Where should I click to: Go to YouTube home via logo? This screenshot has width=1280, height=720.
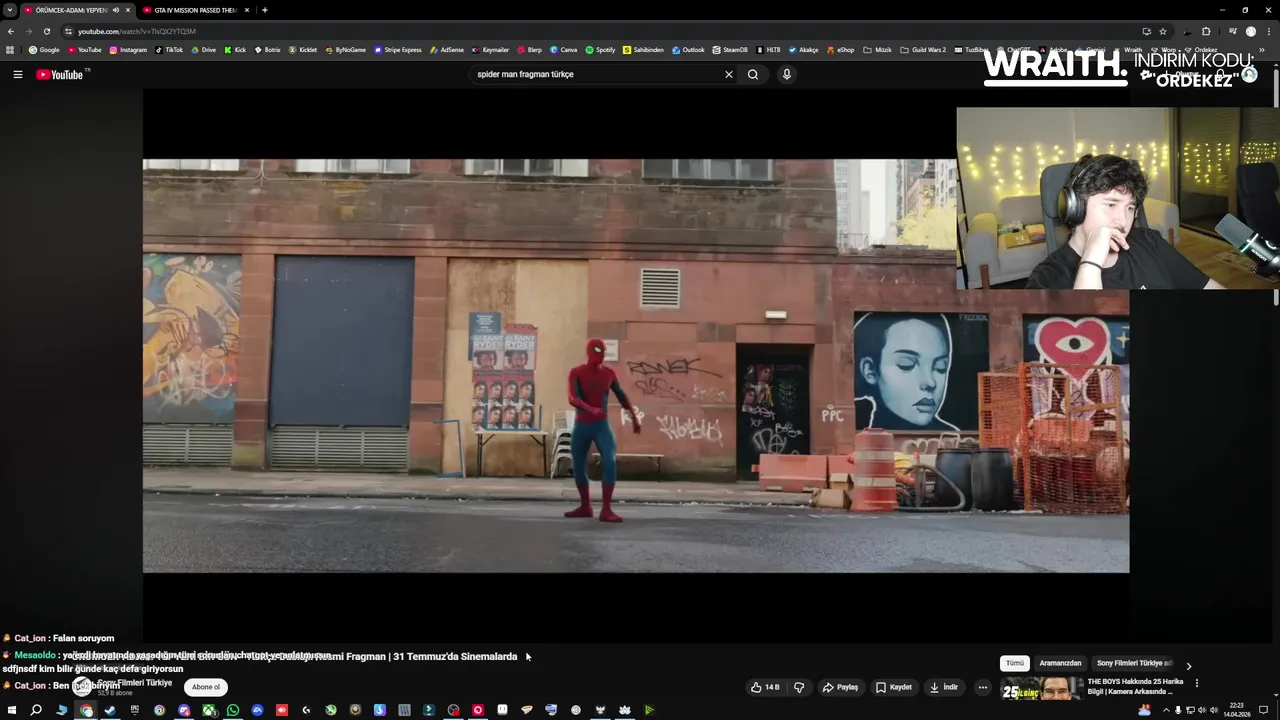62,74
